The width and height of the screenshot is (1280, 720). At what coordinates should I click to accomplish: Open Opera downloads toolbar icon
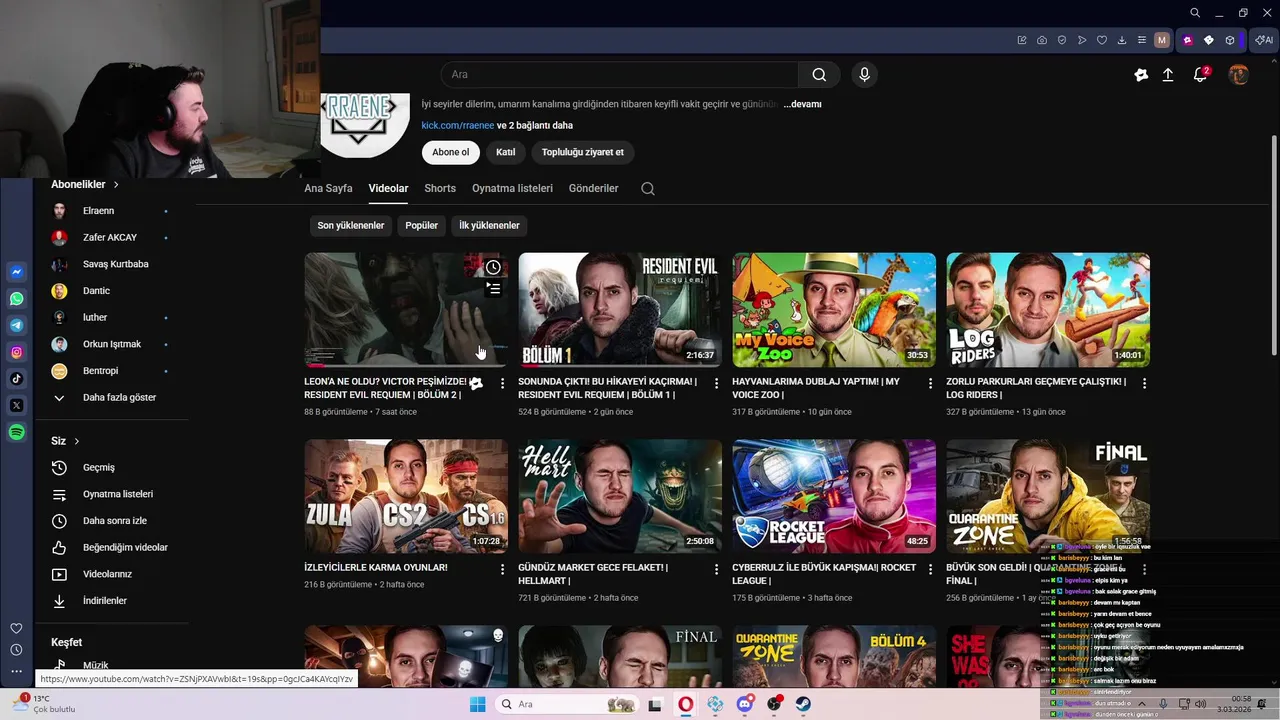point(1122,40)
